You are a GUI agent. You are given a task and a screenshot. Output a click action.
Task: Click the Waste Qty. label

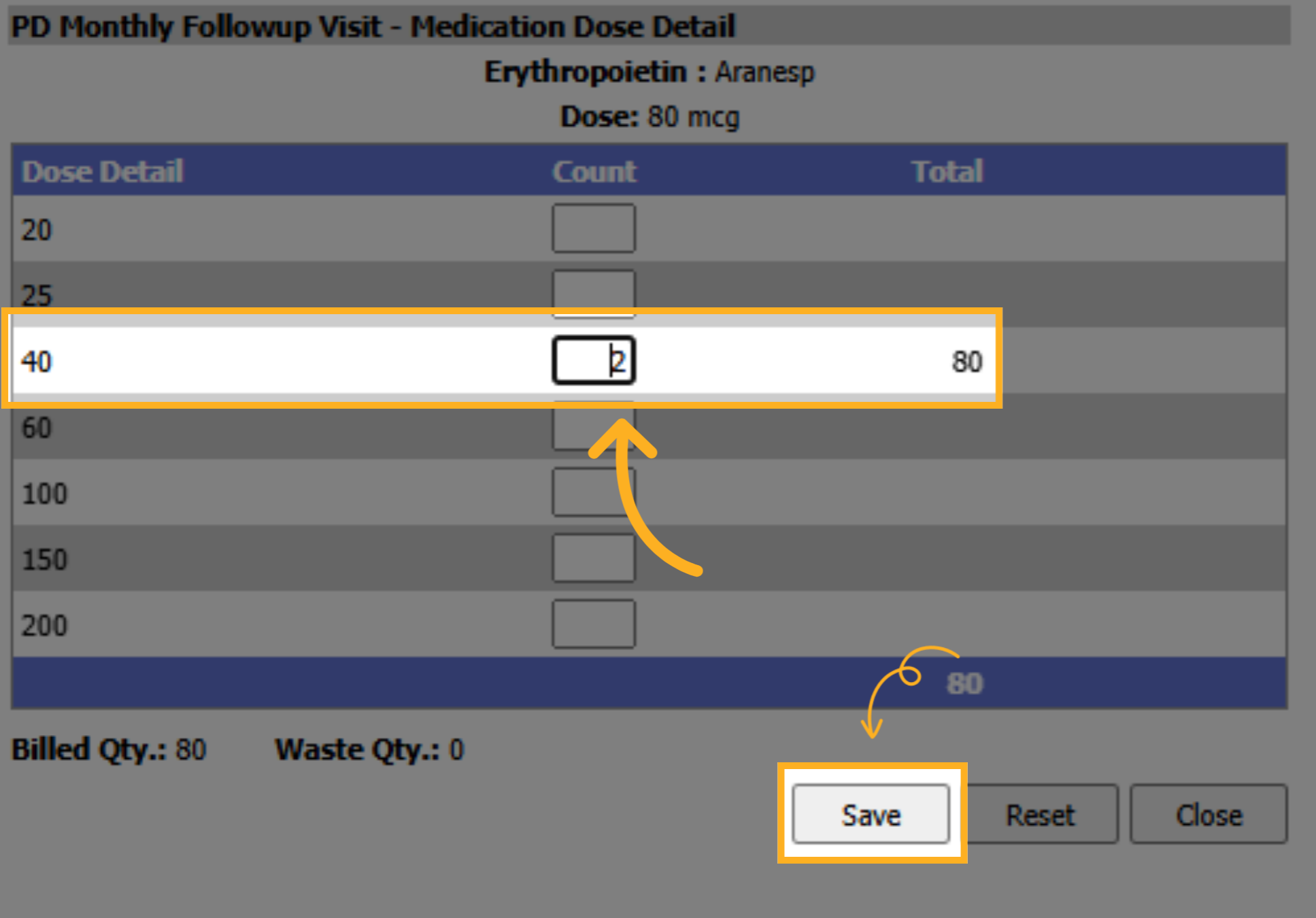357,749
